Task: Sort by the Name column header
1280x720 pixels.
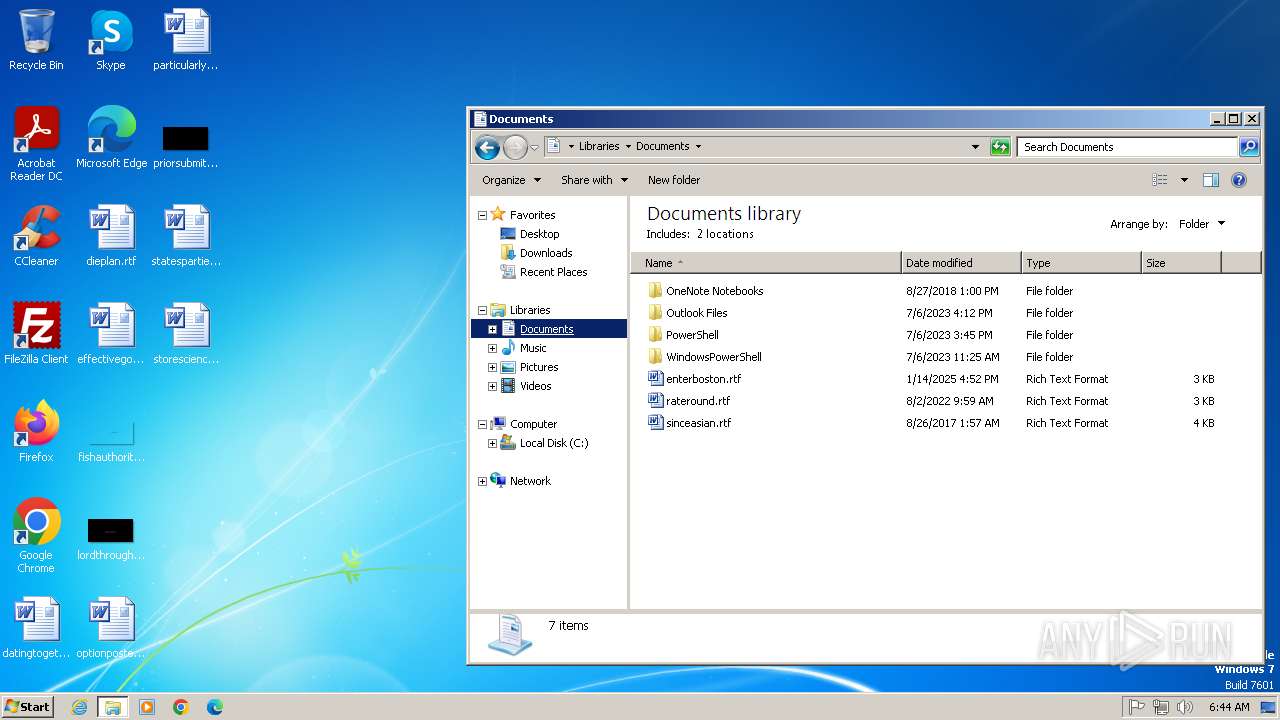Action: (766, 263)
